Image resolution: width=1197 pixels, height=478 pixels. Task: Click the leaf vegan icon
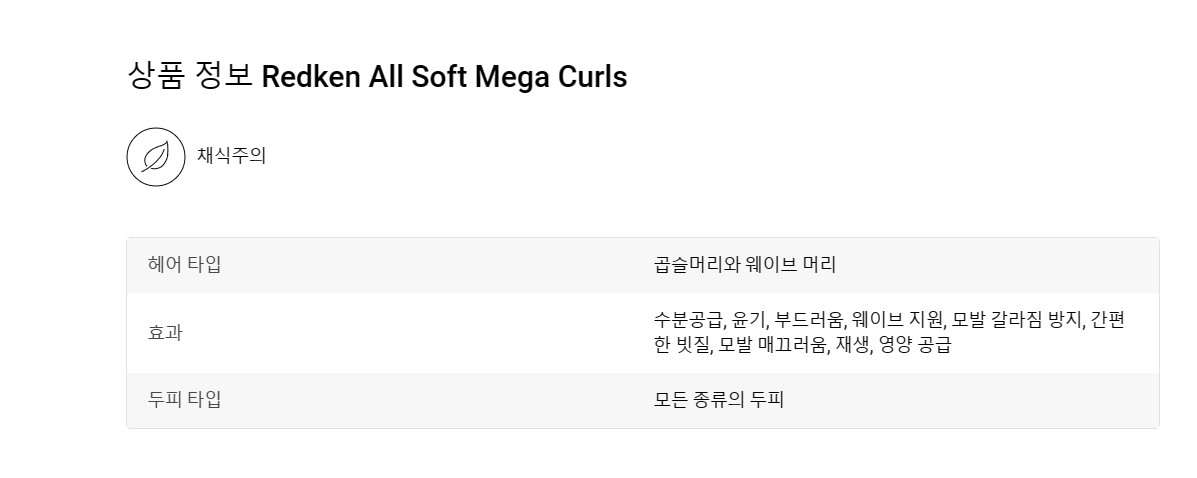[156, 157]
